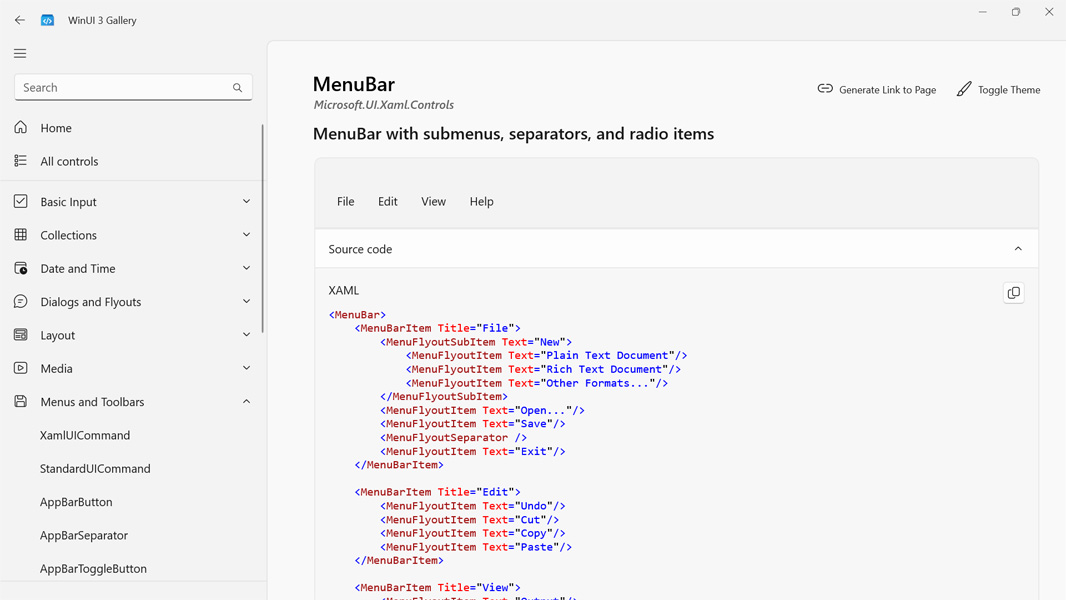This screenshot has height=600, width=1066.
Task: Click the sidebar vertical scrollbar
Action: point(262,230)
